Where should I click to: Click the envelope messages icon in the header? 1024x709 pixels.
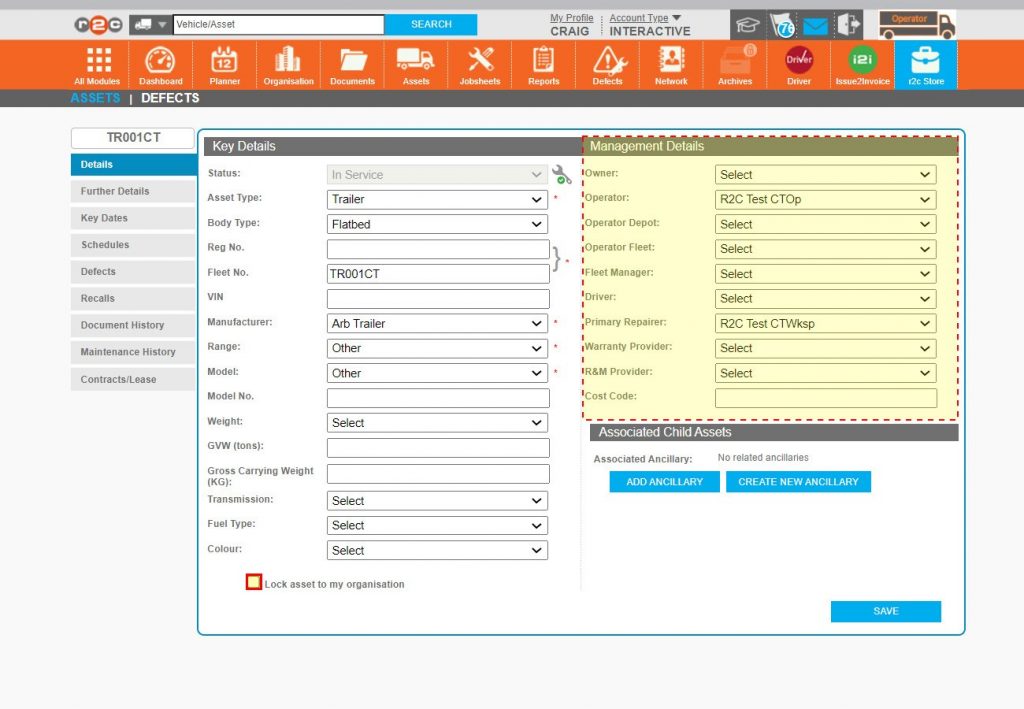click(814, 26)
